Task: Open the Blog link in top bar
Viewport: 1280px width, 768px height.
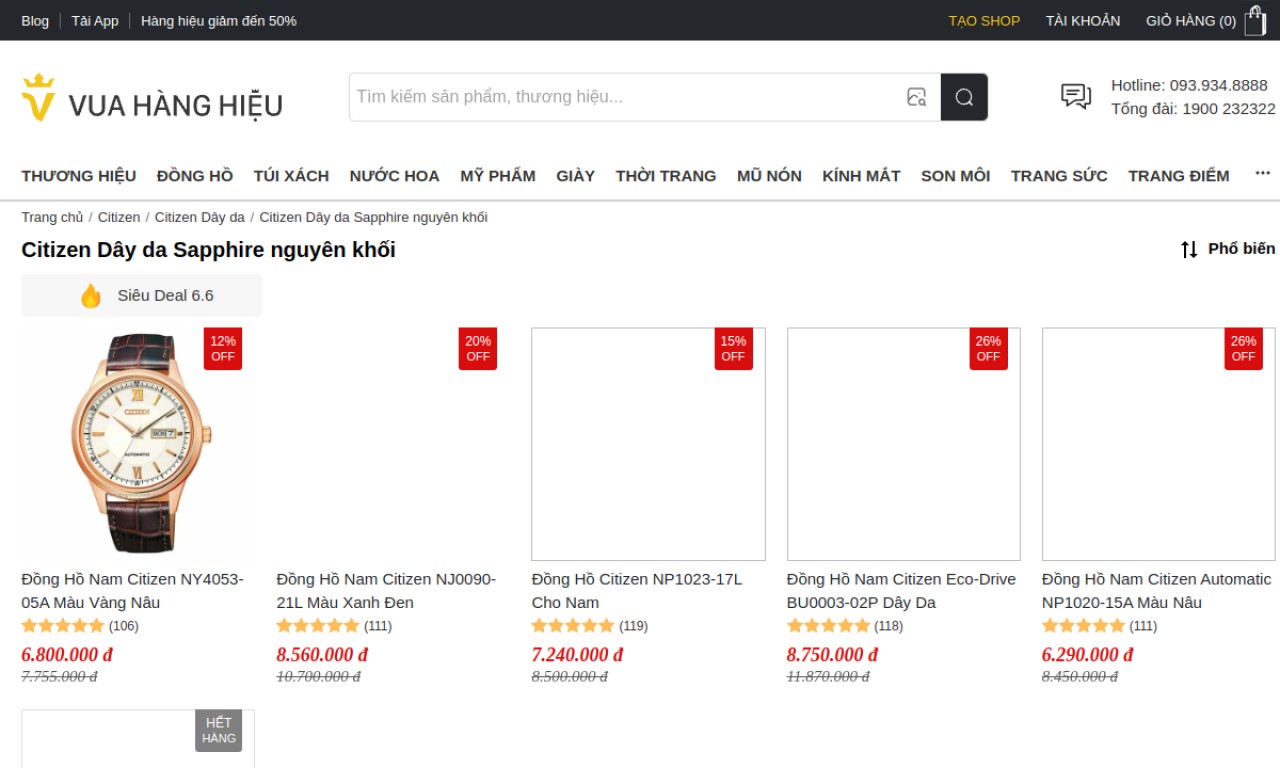Action: pos(35,20)
